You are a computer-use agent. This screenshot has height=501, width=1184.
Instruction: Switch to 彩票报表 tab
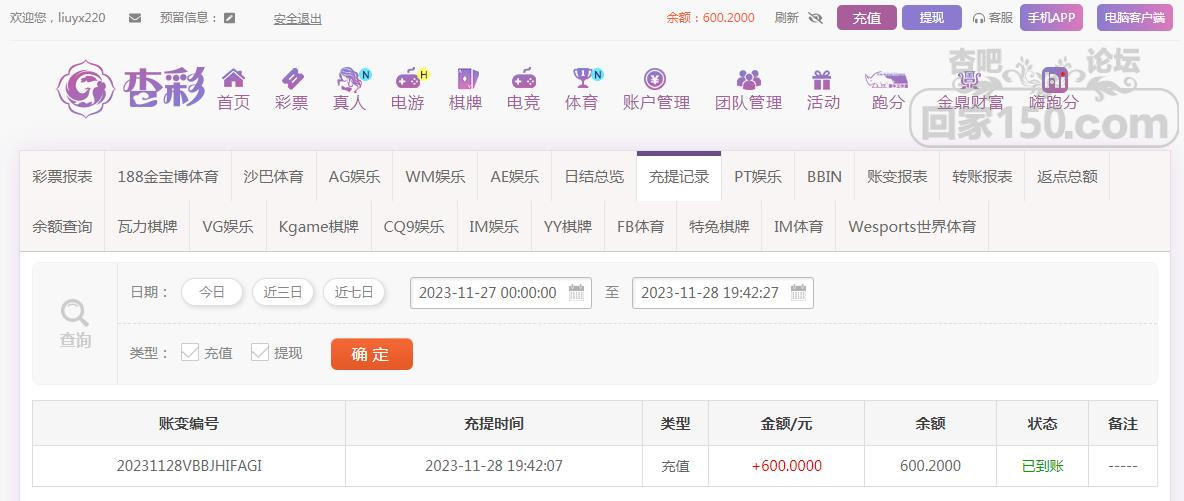point(63,177)
